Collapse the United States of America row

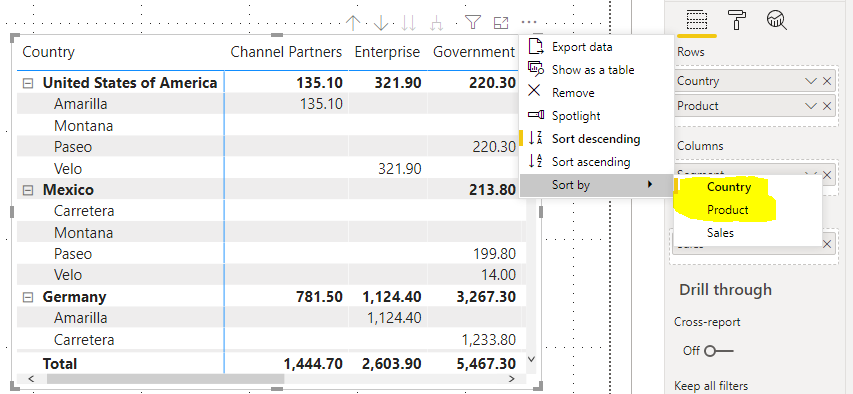[x=28, y=83]
